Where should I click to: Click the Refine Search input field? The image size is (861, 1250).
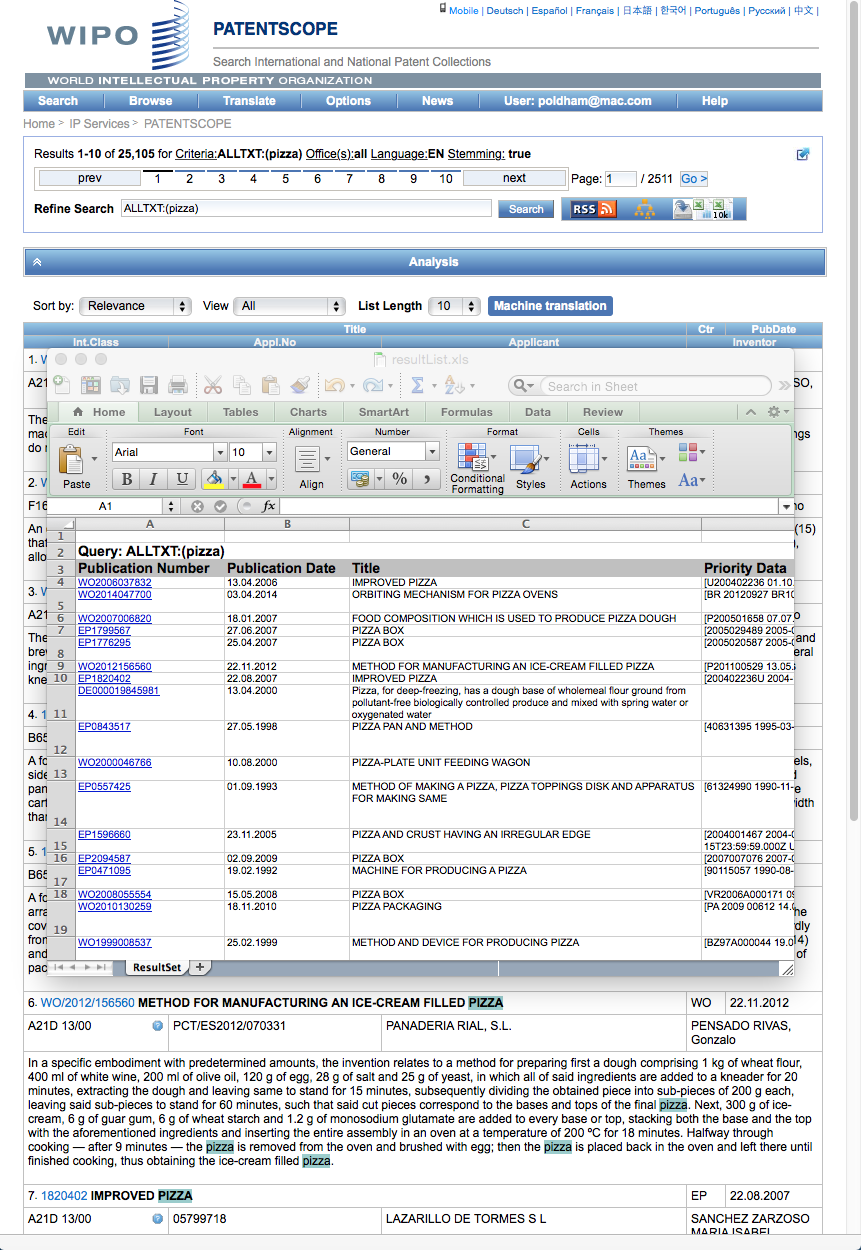(x=306, y=209)
